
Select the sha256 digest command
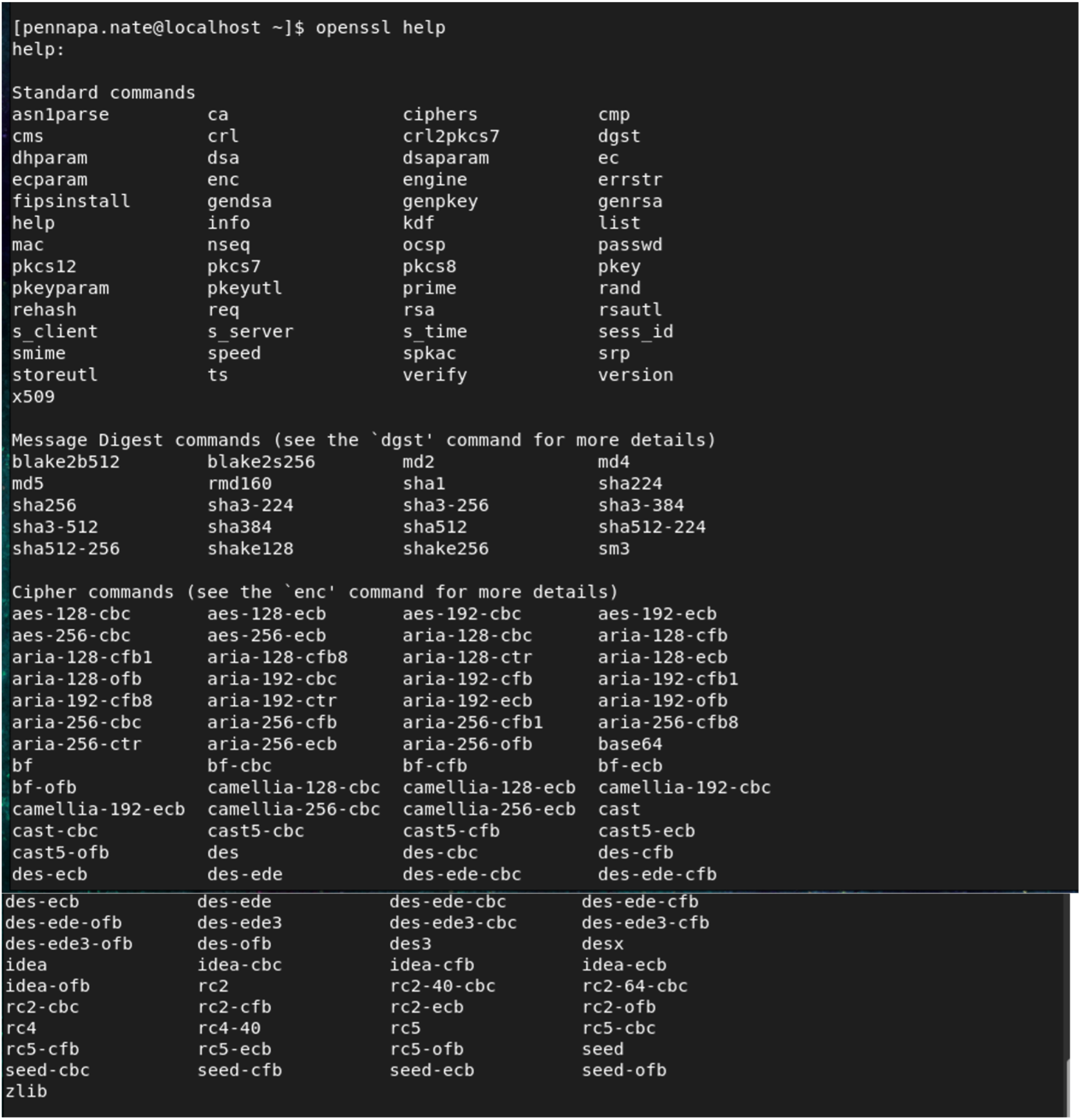[x=45, y=505]
